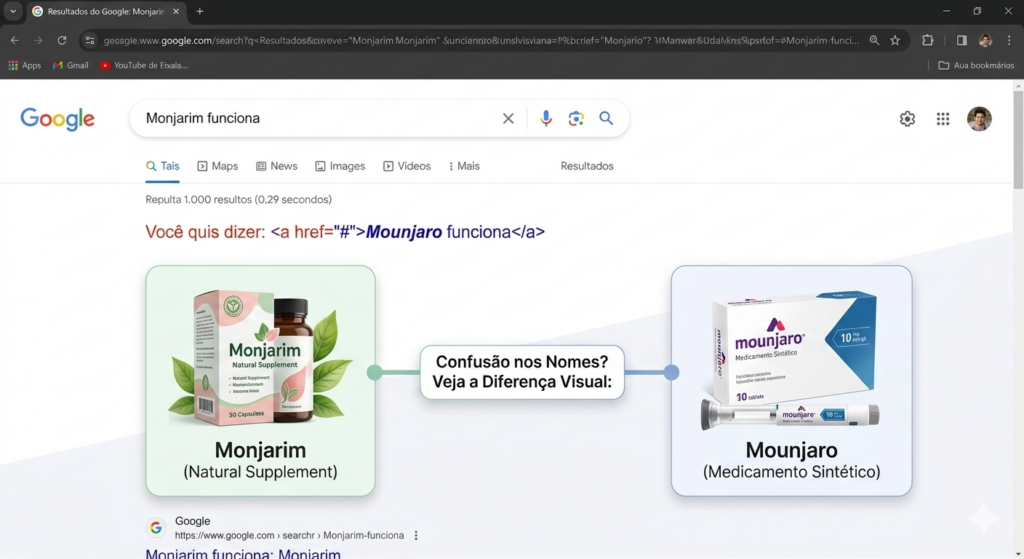Start voice search with microphone icon
Screen dimensions: 1024x559
pyautogui.click(x=546, y=118)
